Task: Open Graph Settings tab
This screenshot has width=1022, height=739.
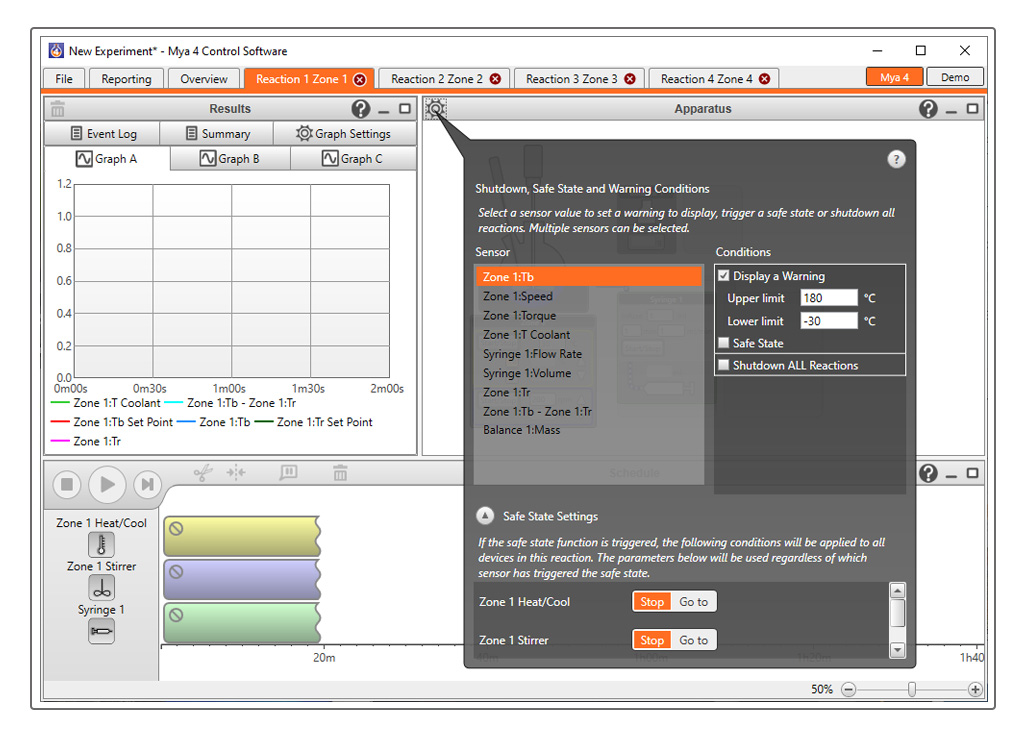Action: click(344, 134)
